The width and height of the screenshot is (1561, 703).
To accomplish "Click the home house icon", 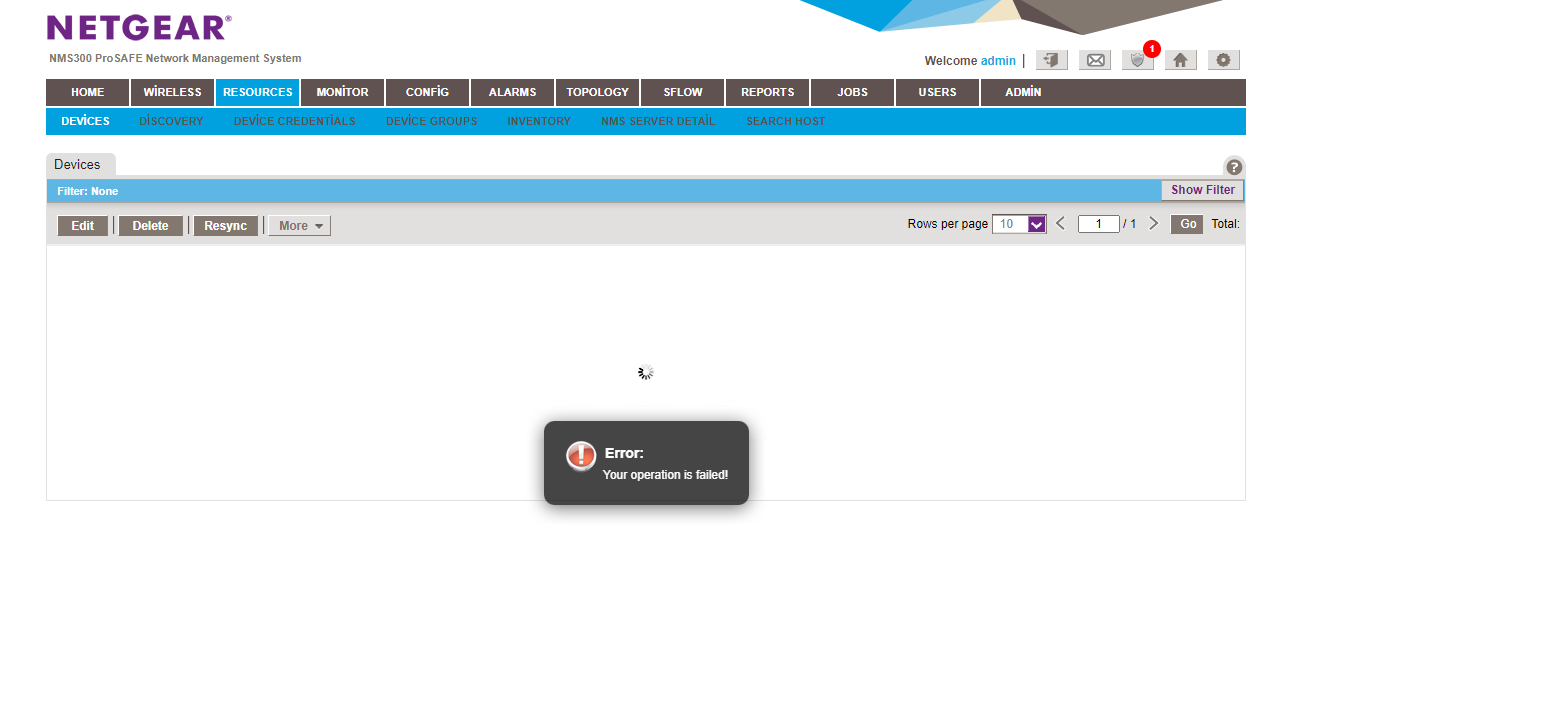I will coord(1181,60).
